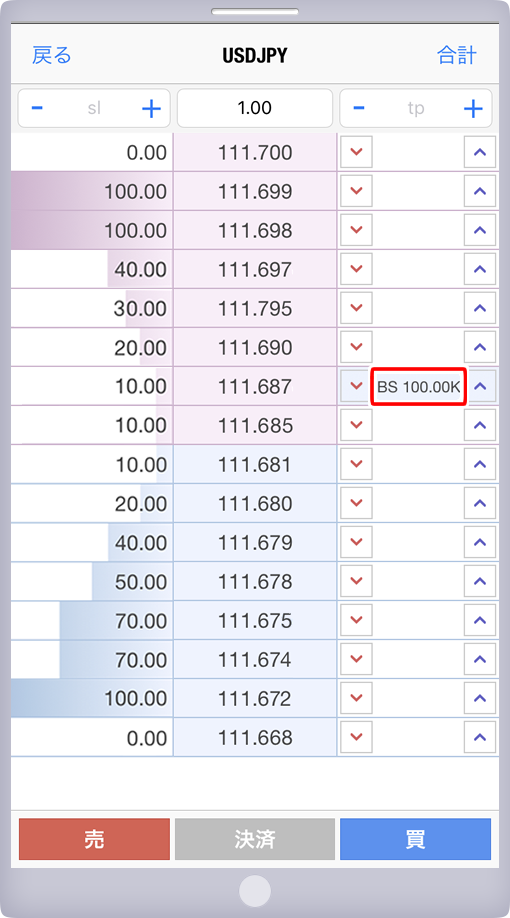Image resolution: width=510 pixels, height=918 pixels.
Task: Tap the red down arrow at 111.681
Action: coord(356,464)
